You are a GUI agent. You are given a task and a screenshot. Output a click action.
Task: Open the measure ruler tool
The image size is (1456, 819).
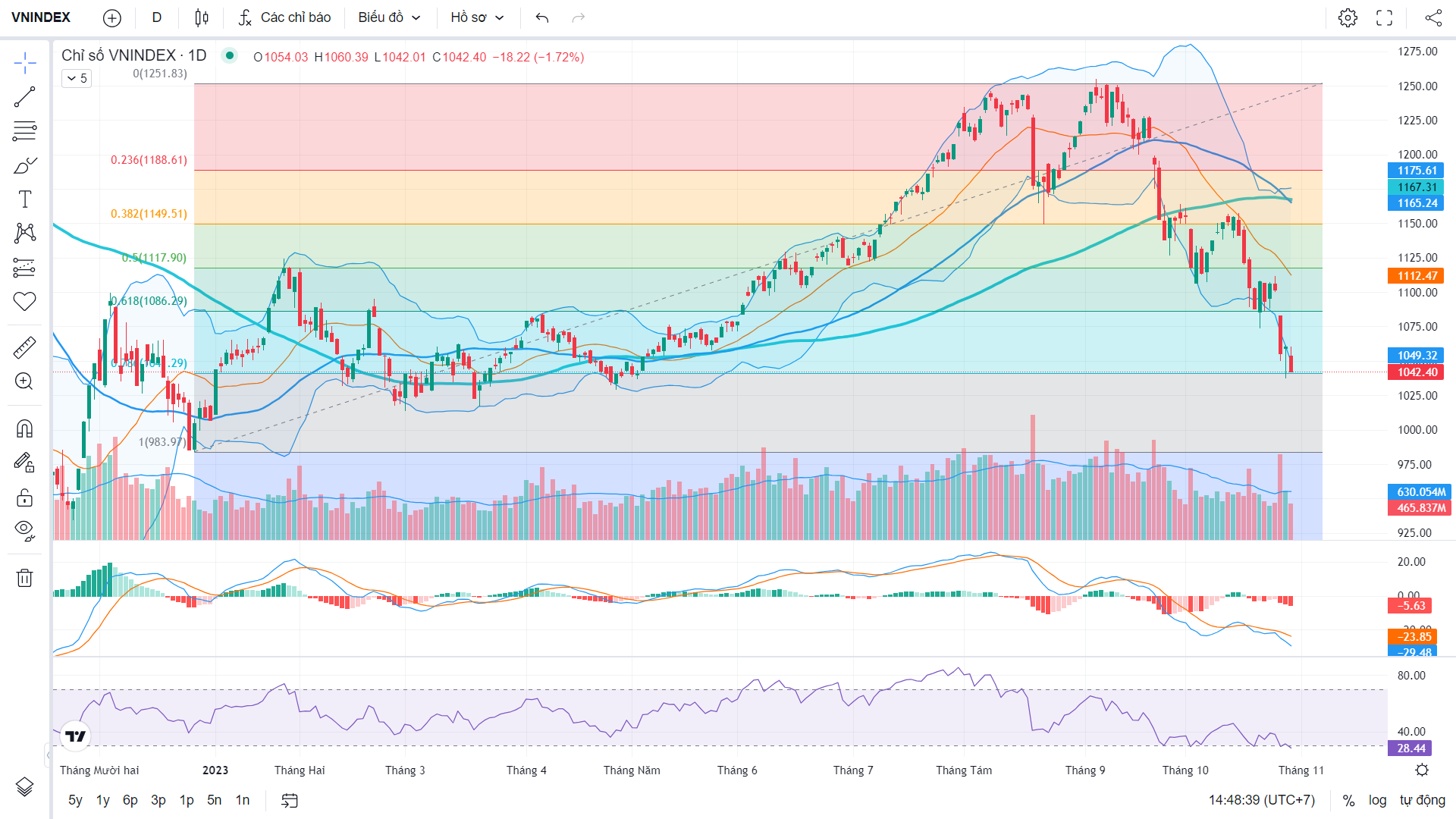coord(24,347)
